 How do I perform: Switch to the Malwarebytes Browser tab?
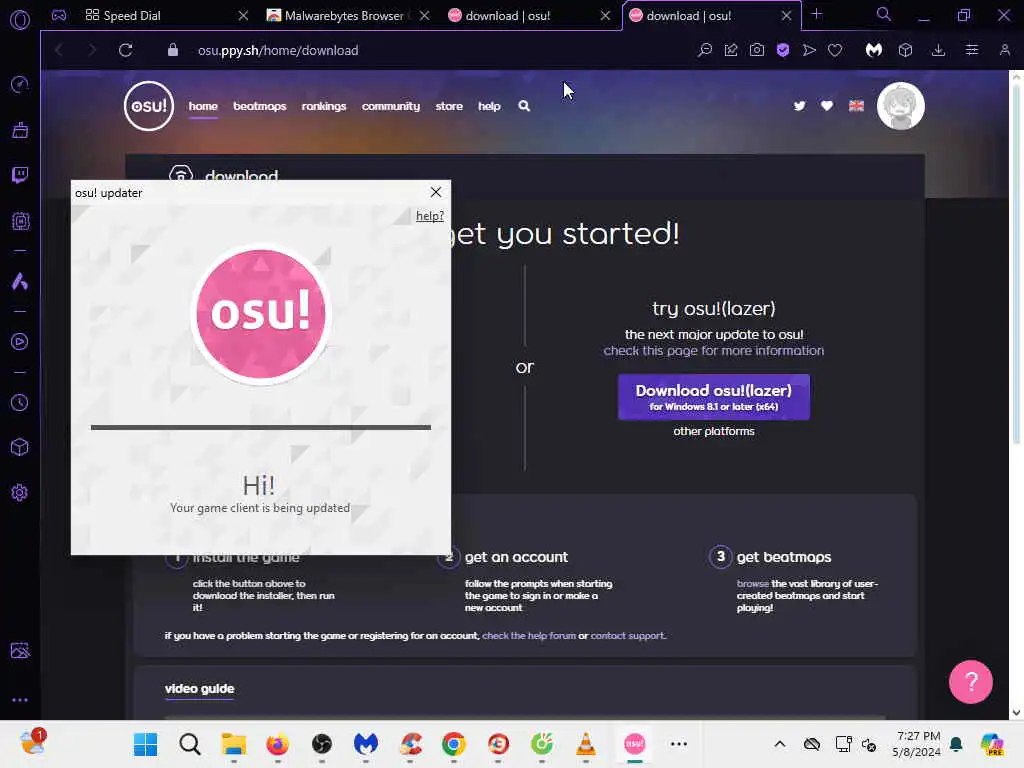(344, 16)
